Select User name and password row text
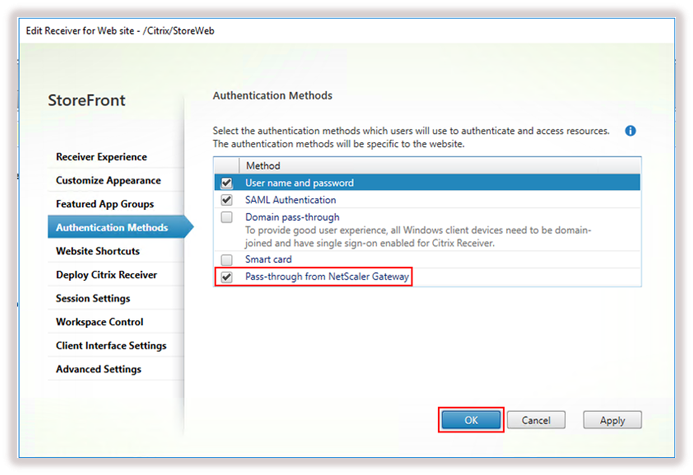Image resolution: width=693 pixels, height=475 pixels. [299, 183]
